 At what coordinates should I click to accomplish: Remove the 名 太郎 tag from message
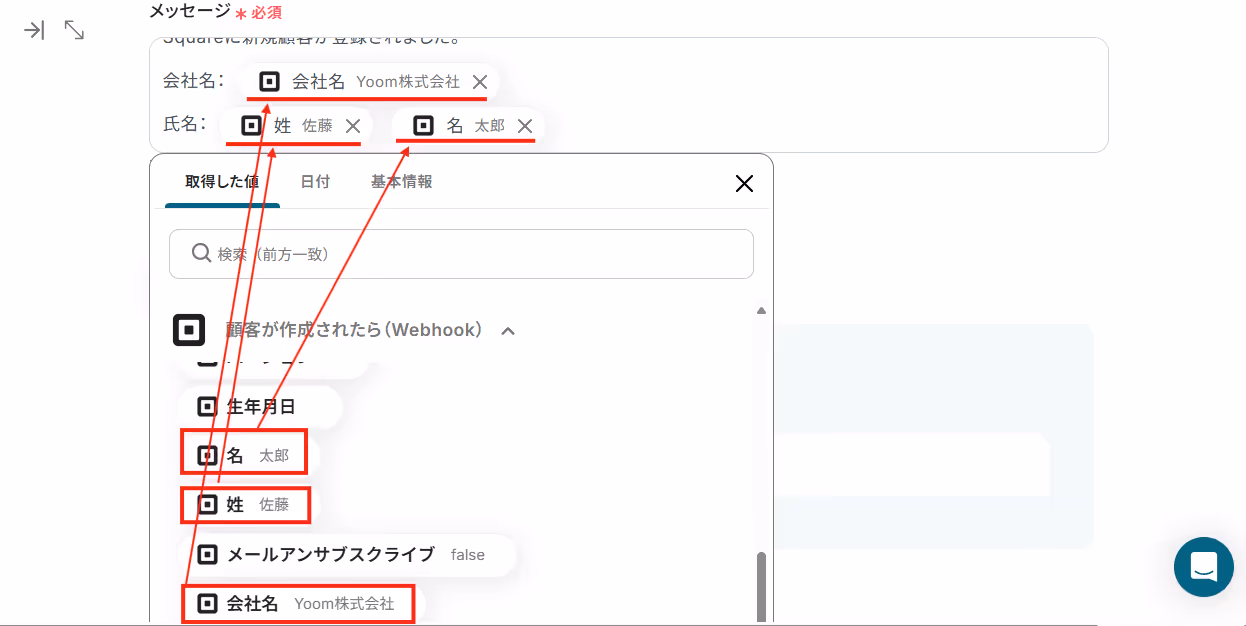[x=525, y=126]
